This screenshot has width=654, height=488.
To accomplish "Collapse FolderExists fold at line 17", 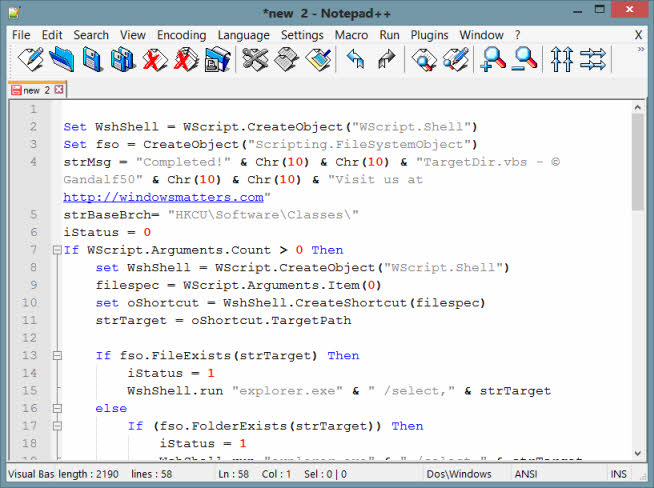I will coord(57,426).
